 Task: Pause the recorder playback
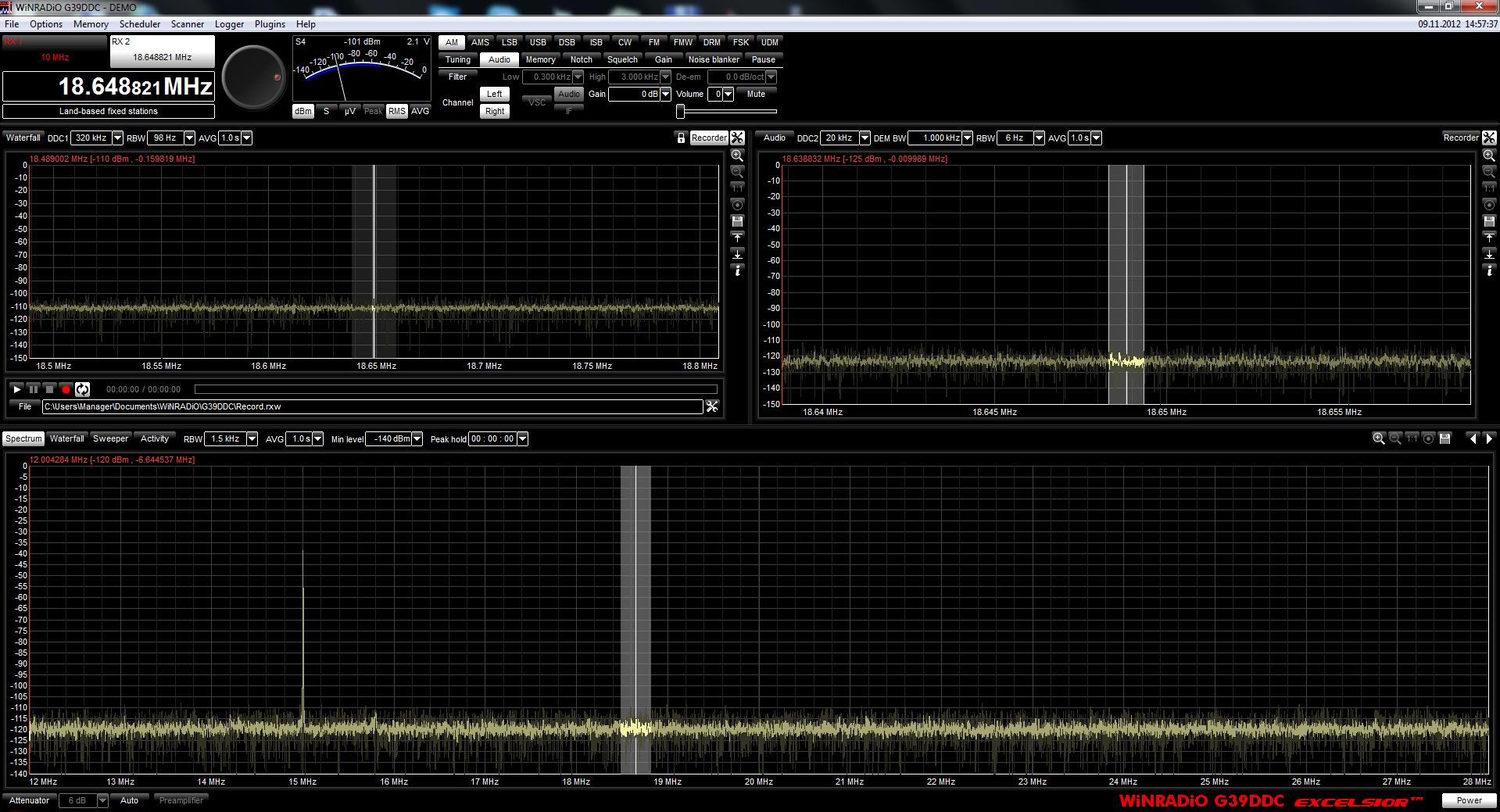34,388
